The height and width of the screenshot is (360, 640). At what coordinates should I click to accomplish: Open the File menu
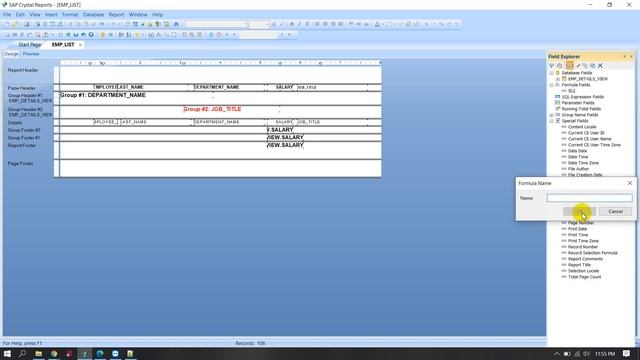pos(7,14)
